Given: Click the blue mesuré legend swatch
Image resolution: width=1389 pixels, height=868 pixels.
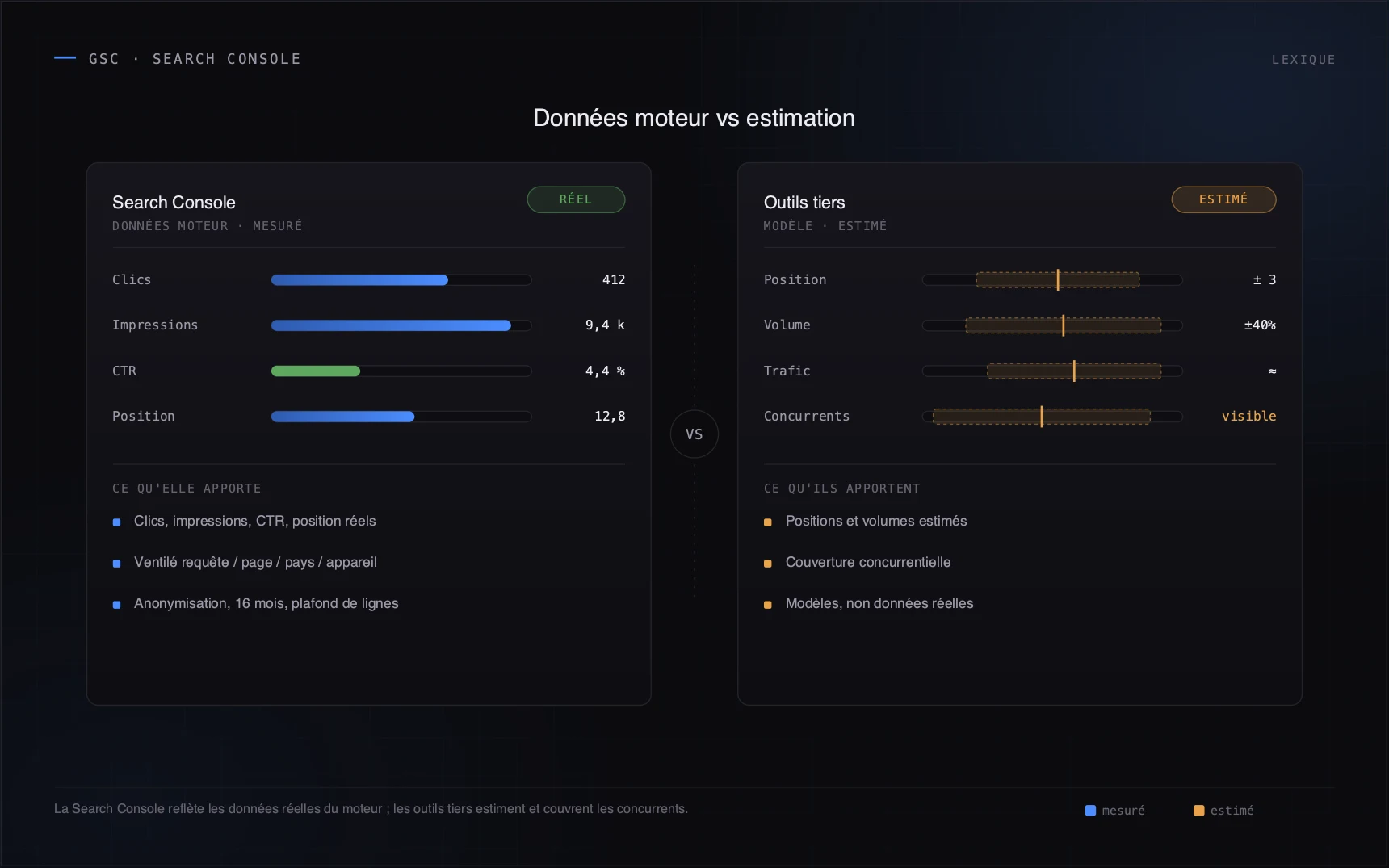Looking at the screenshot, I should click(1090, 811).
